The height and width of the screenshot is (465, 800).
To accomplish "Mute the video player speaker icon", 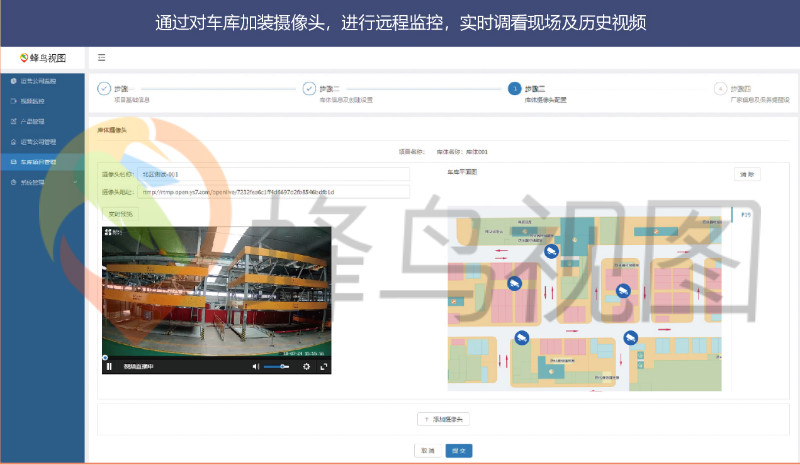I will click(x=255, y=367).
